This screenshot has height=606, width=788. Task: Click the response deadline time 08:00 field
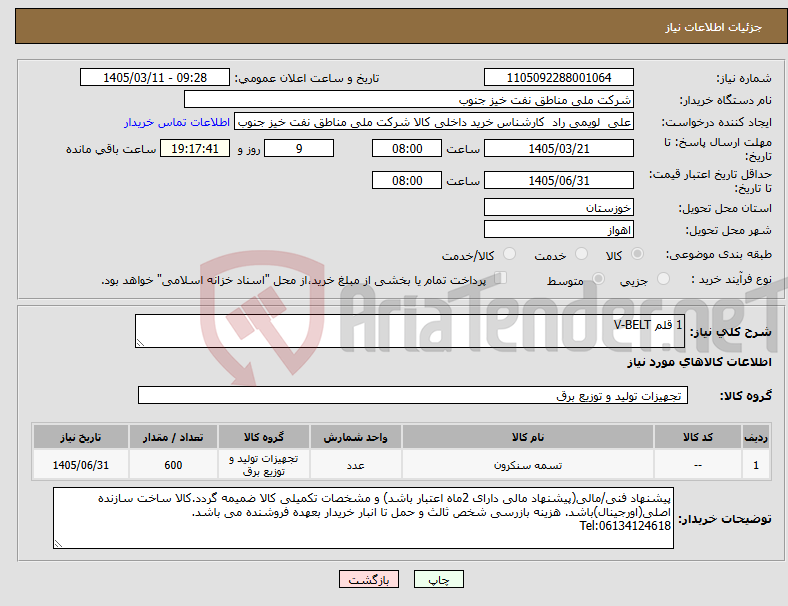pyautogui.click(x=407, y=148)
